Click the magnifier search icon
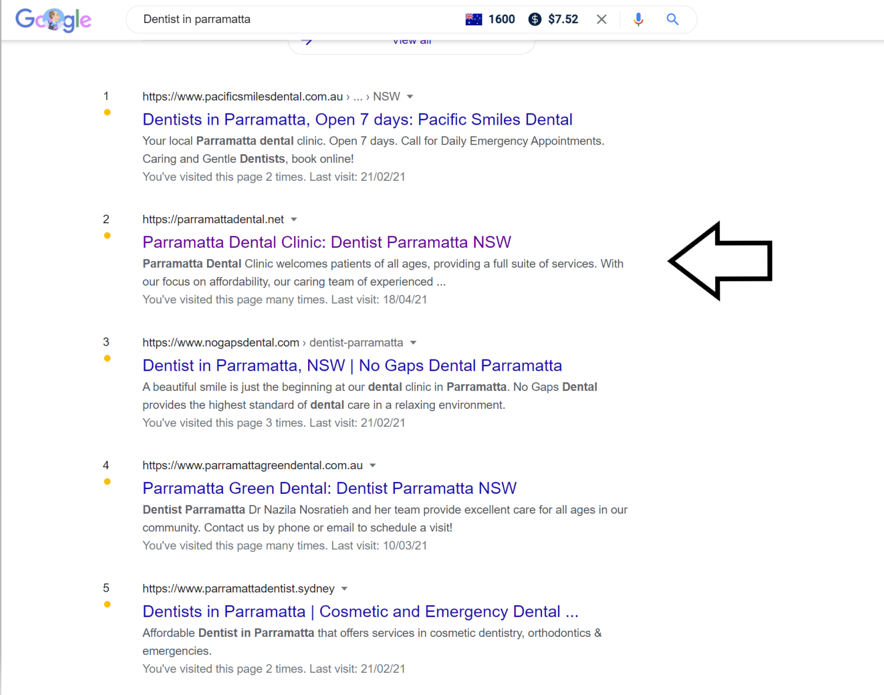Image resolution: width=884 pixels, height=695 pixels. tap(672, 19)
